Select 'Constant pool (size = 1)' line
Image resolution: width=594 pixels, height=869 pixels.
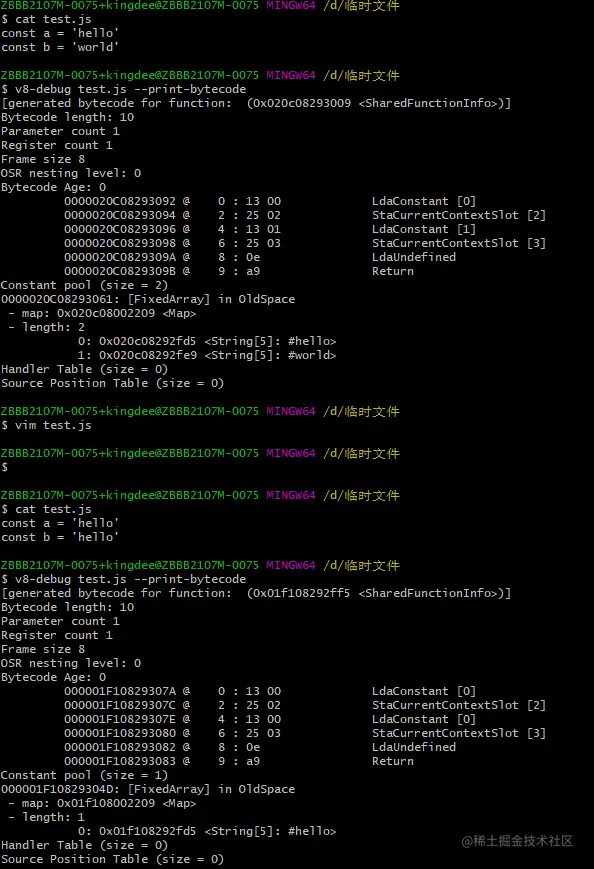[x=84, y=775]
